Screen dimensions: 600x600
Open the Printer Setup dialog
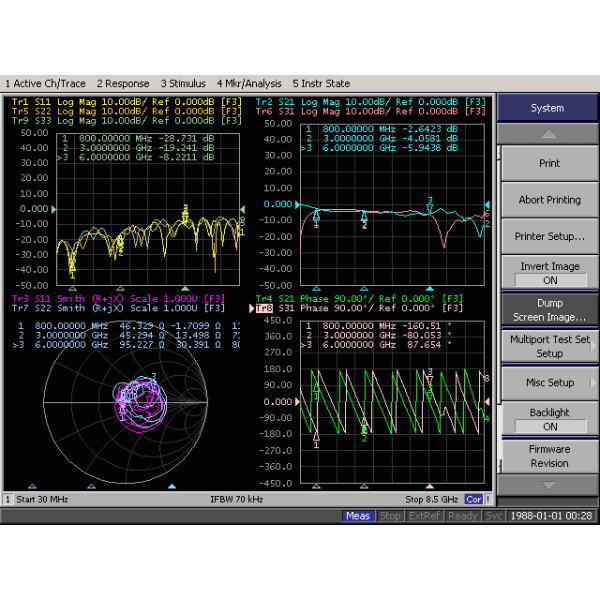(x=548, y=237)
